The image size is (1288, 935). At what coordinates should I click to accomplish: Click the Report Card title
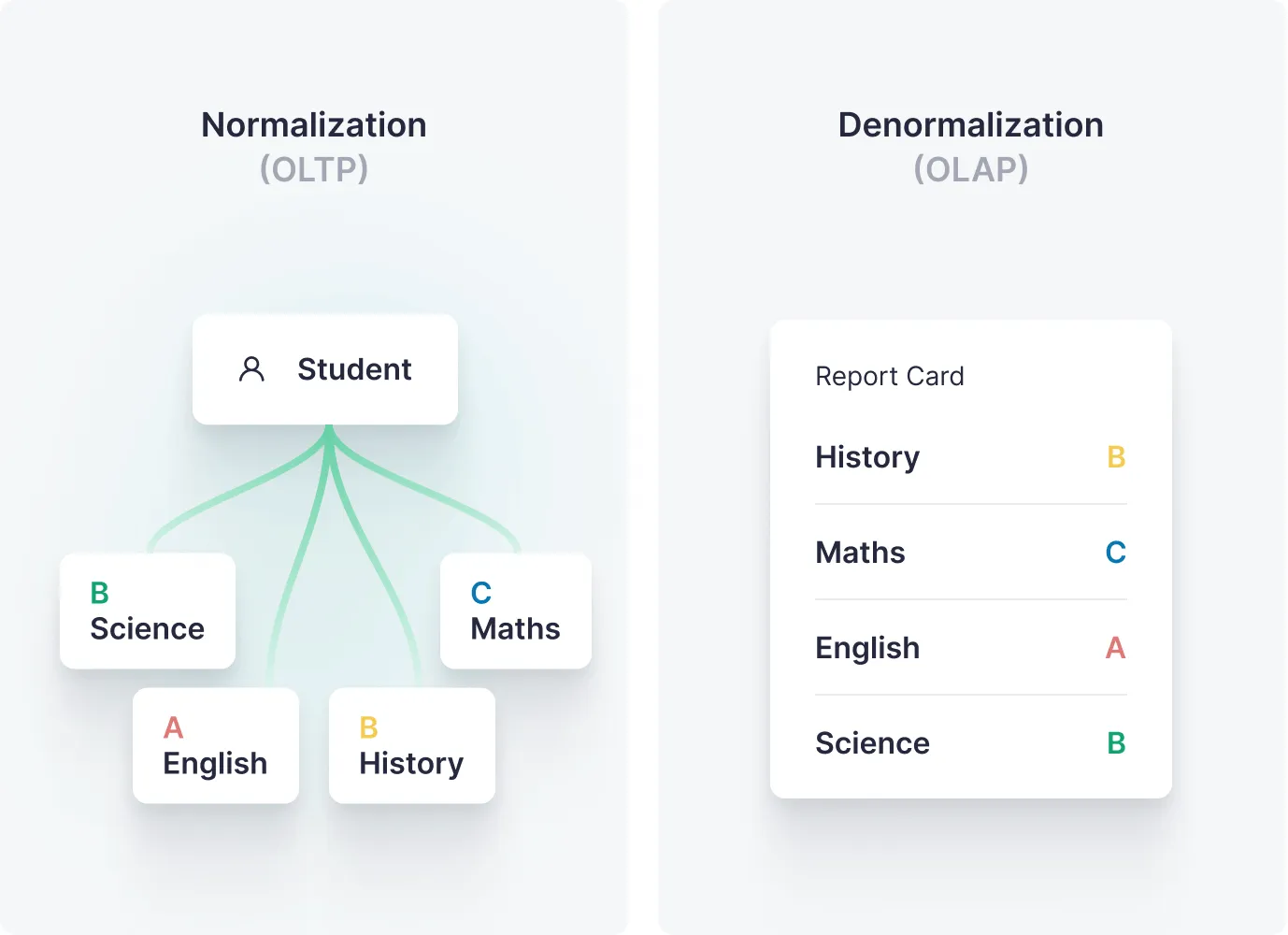[889, 376]
